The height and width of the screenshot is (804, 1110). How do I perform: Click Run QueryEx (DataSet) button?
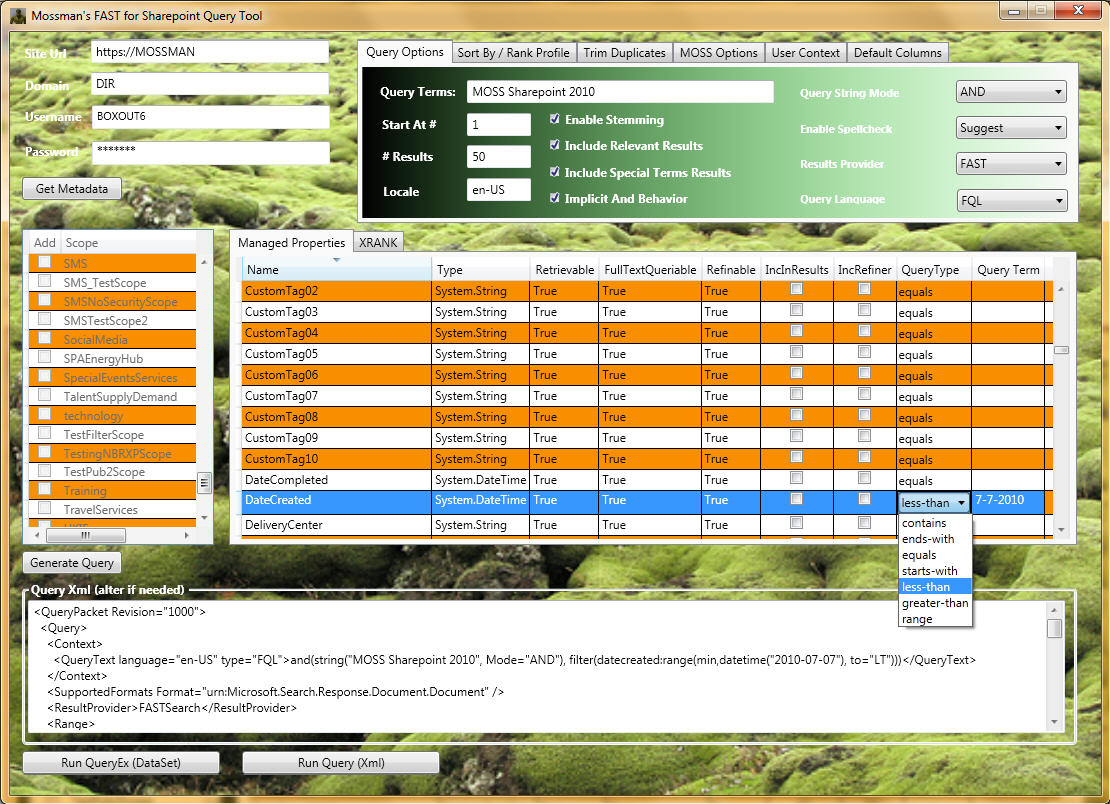(121, 763)
